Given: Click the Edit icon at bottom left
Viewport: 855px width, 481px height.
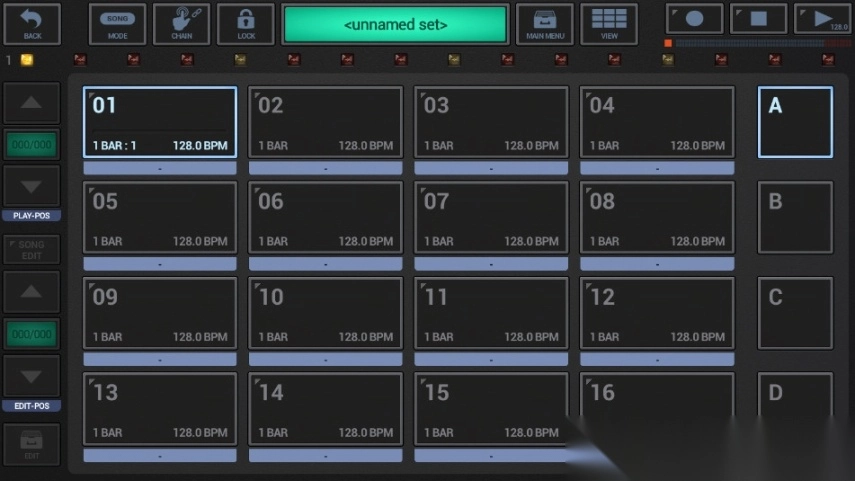Looking at the screenshot, I should [x=32, y=444].
